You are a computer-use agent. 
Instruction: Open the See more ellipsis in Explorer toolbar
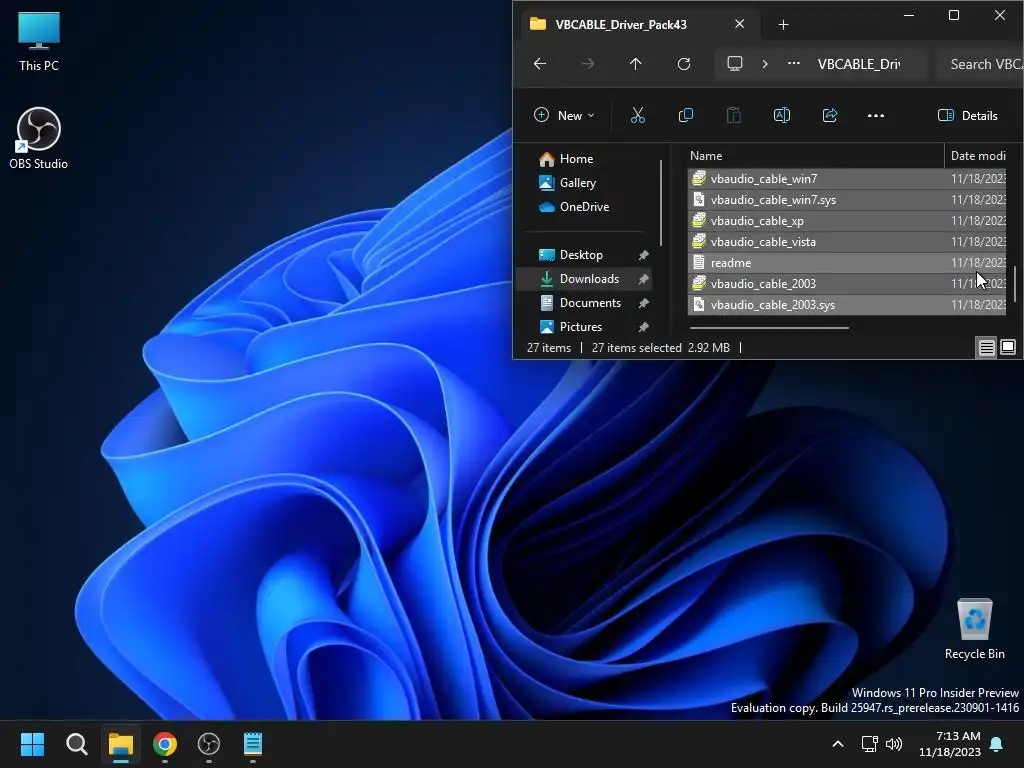click(876, 116)
